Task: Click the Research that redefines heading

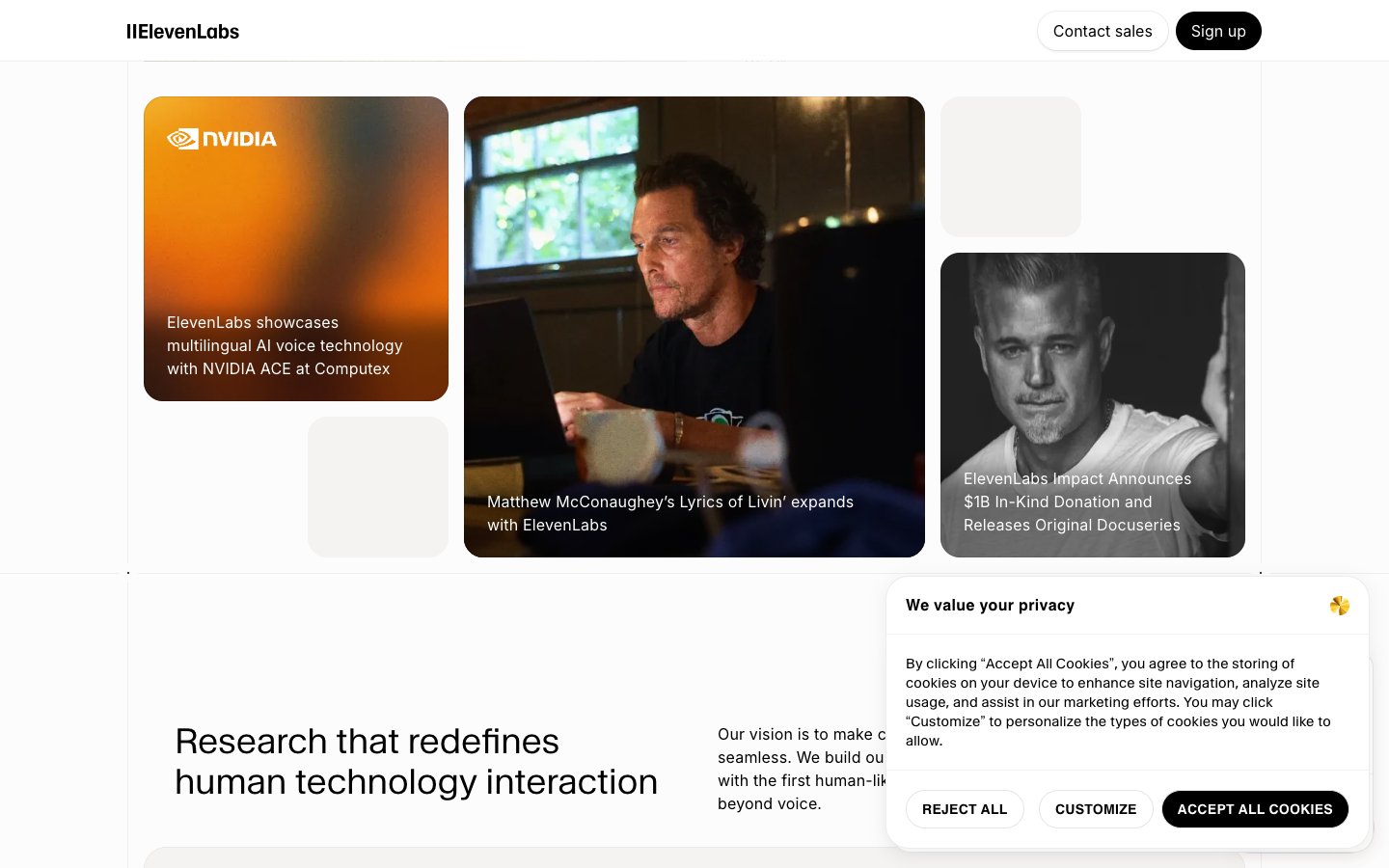Action: (416, 762)
